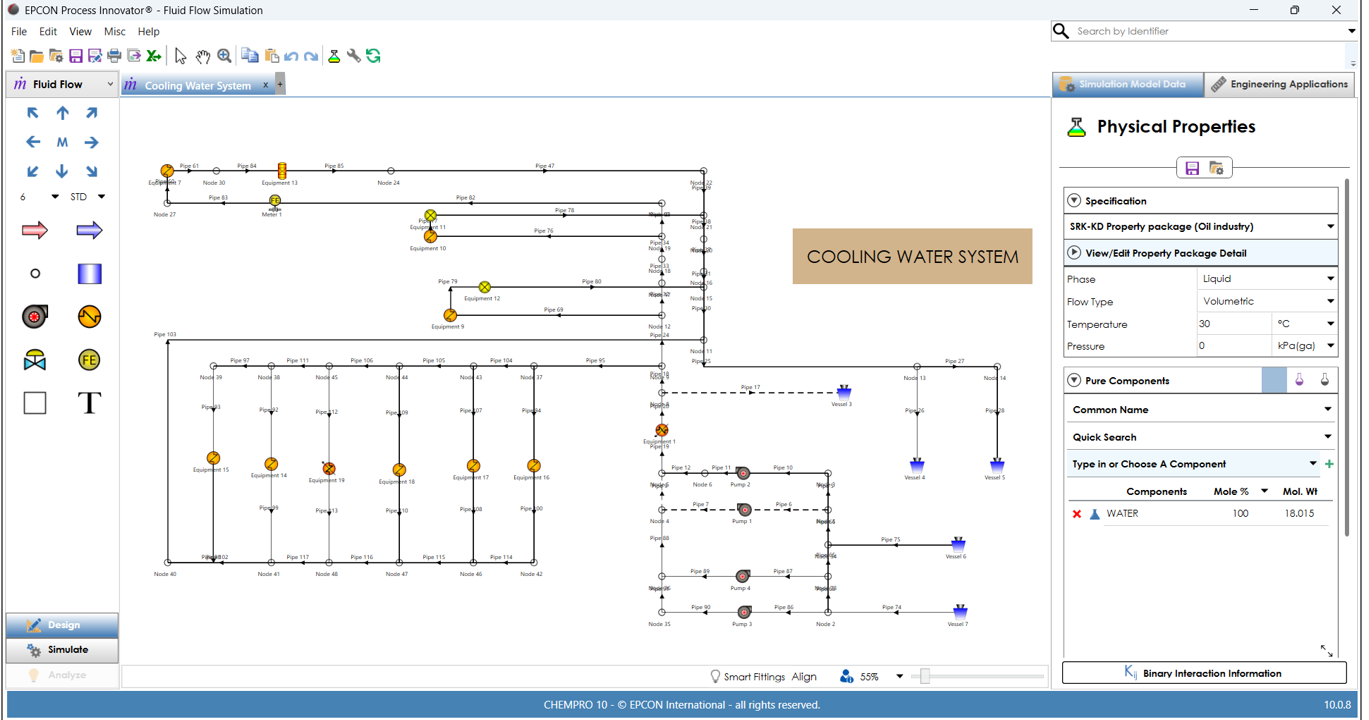Viewport: 1369px width, 720px height.
Task: Open a file with the folder icon
Action: 37,56
